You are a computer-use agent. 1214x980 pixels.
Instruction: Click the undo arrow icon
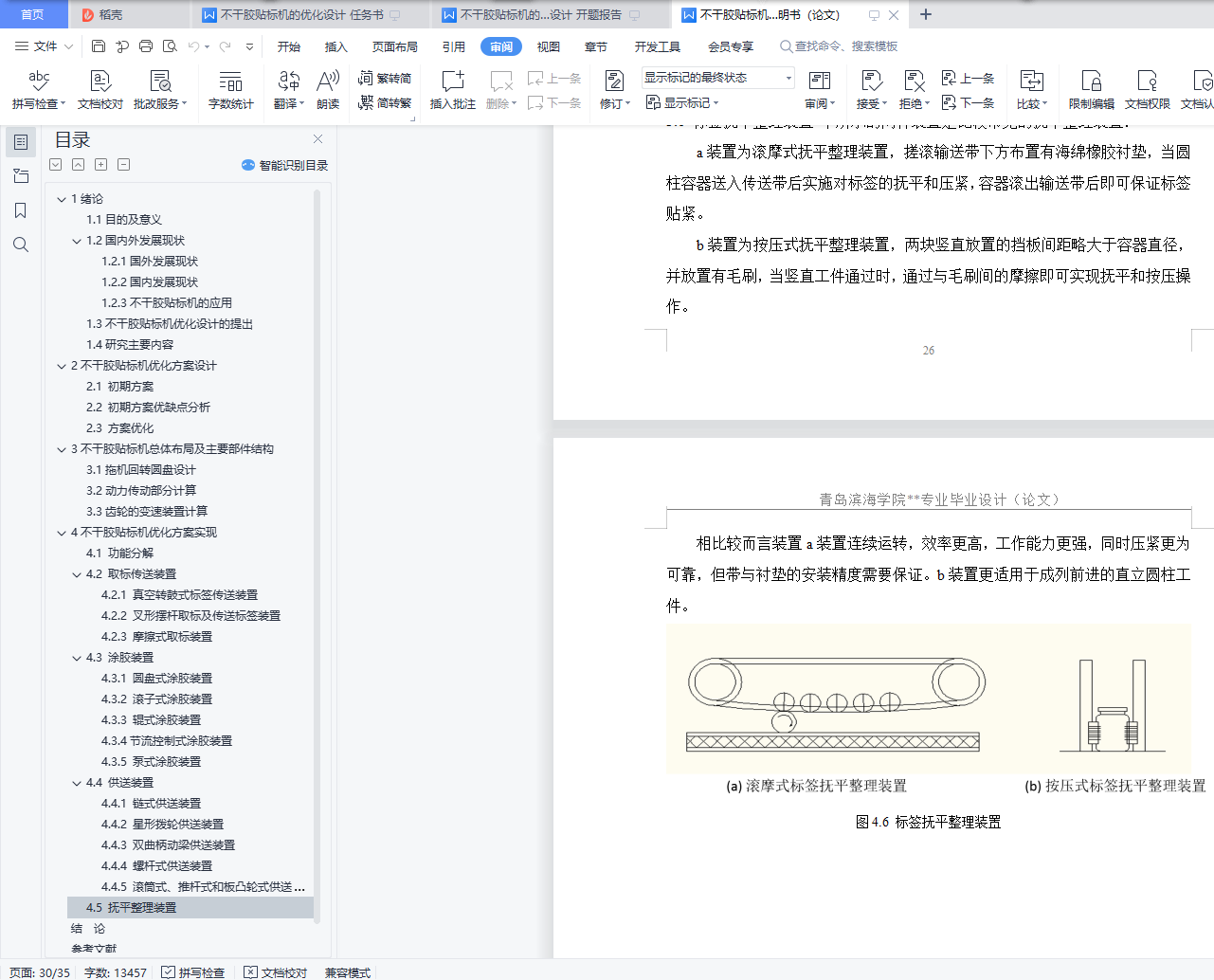coord(194,45)
